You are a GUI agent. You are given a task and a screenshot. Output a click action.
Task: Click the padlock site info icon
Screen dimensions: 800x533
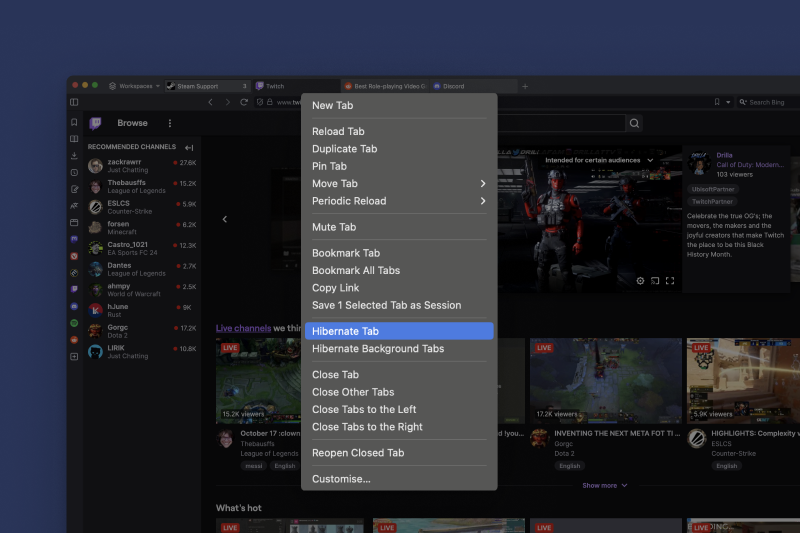(269, 102)
